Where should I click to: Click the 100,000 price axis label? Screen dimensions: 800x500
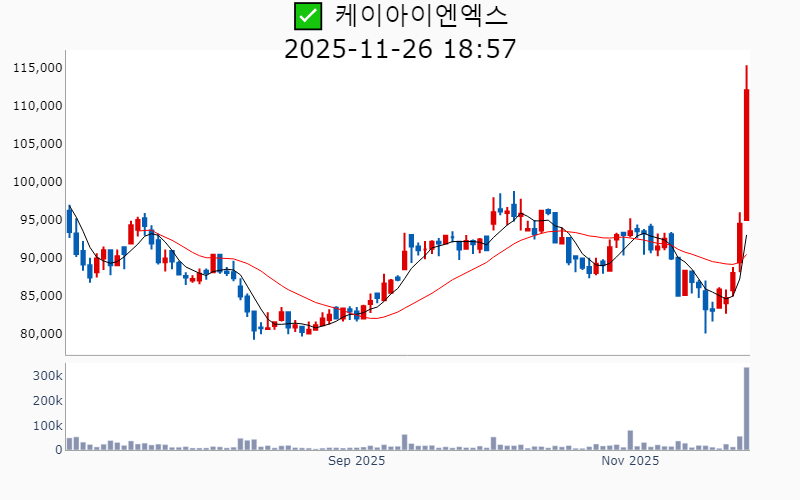click(38, 182)
